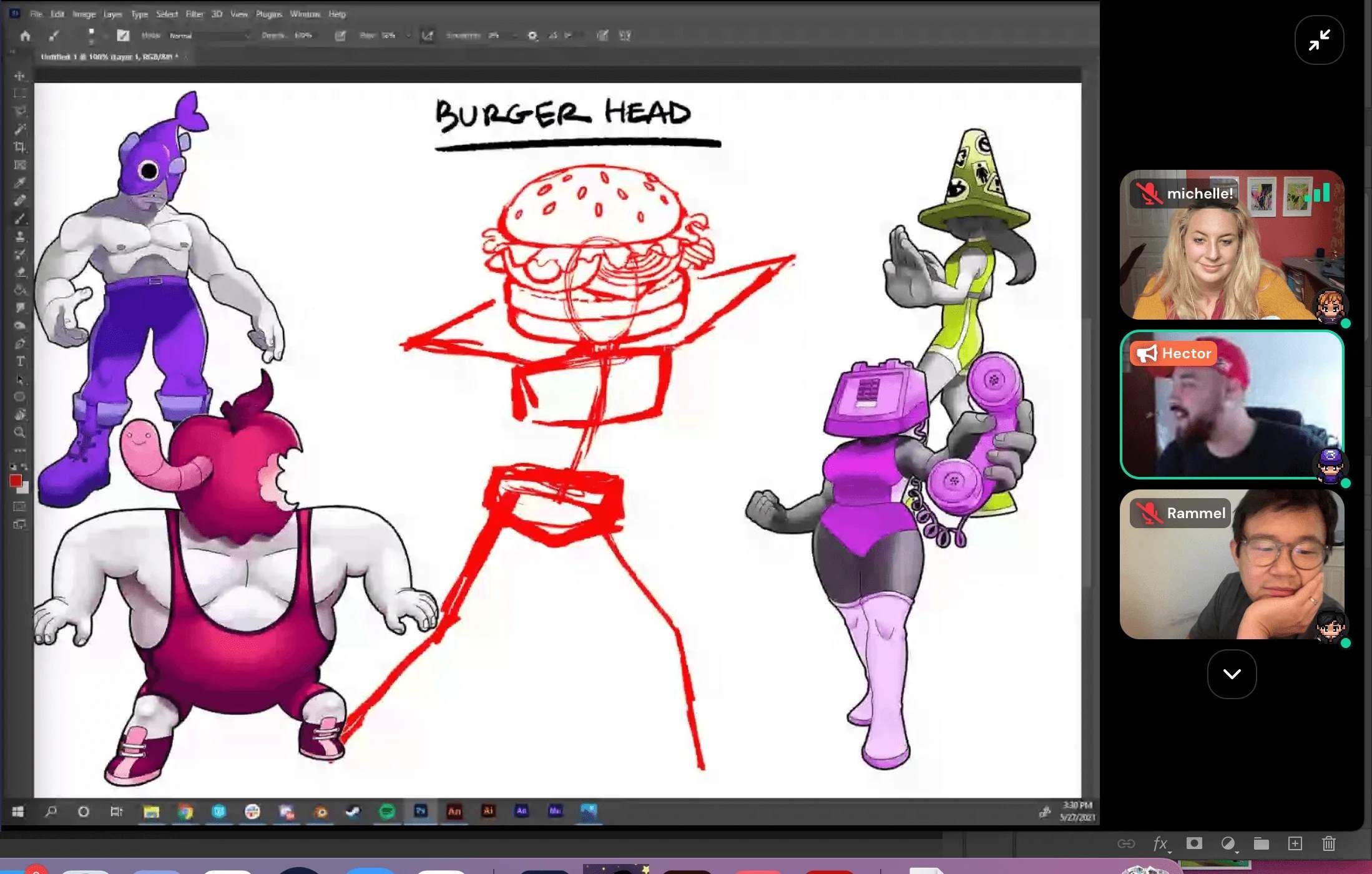Toggle symmetry paint options

click(x=625, y=36)
